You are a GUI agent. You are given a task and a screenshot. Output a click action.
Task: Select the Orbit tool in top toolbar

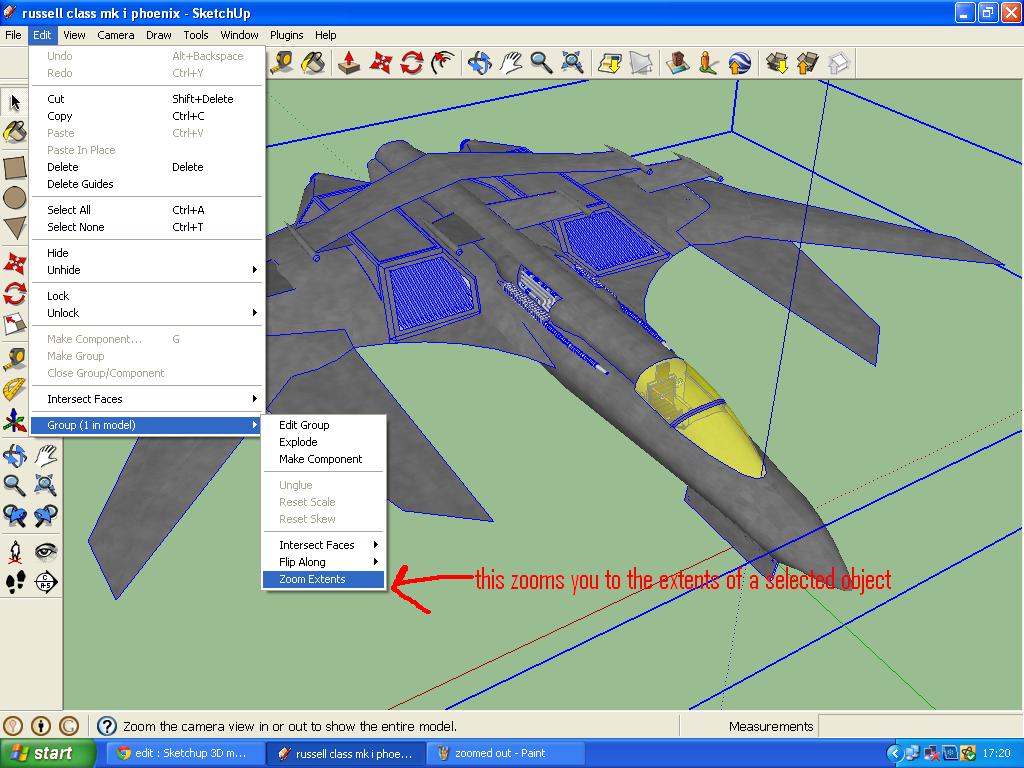(479, 63)
